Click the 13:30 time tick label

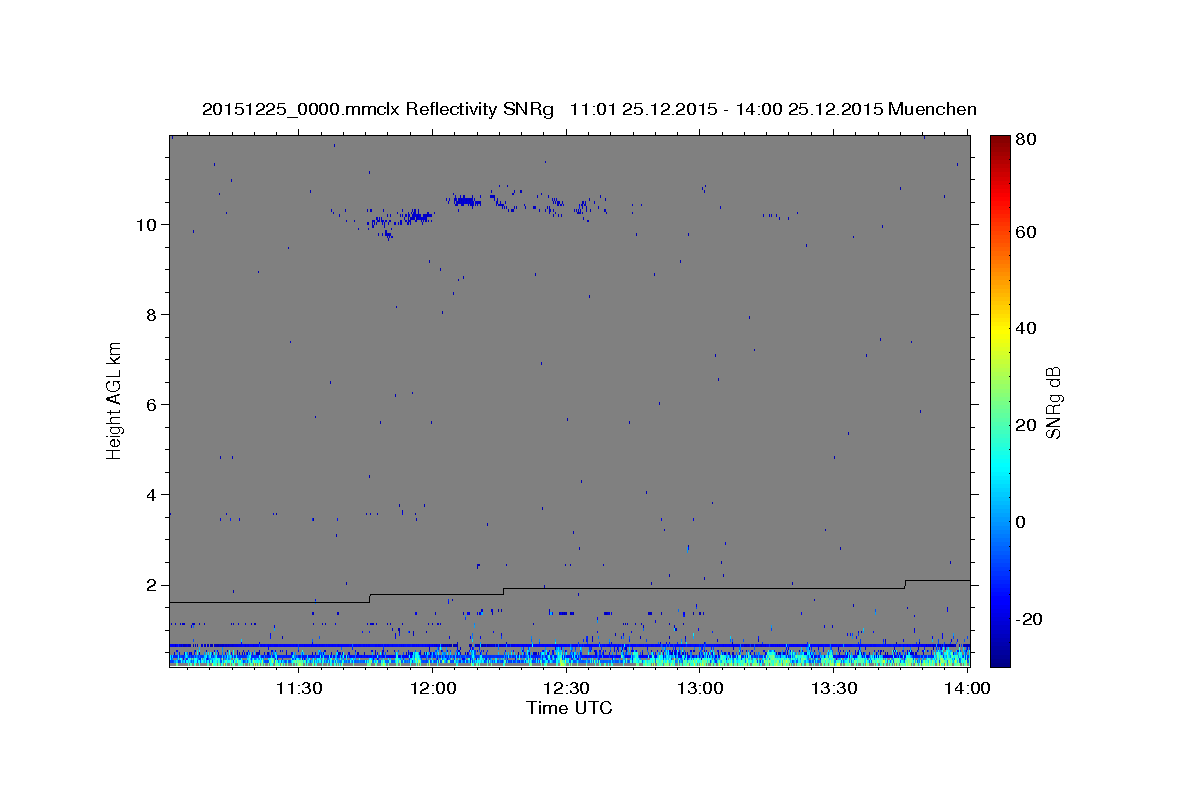pyautogui.click(x=834, y=688)
